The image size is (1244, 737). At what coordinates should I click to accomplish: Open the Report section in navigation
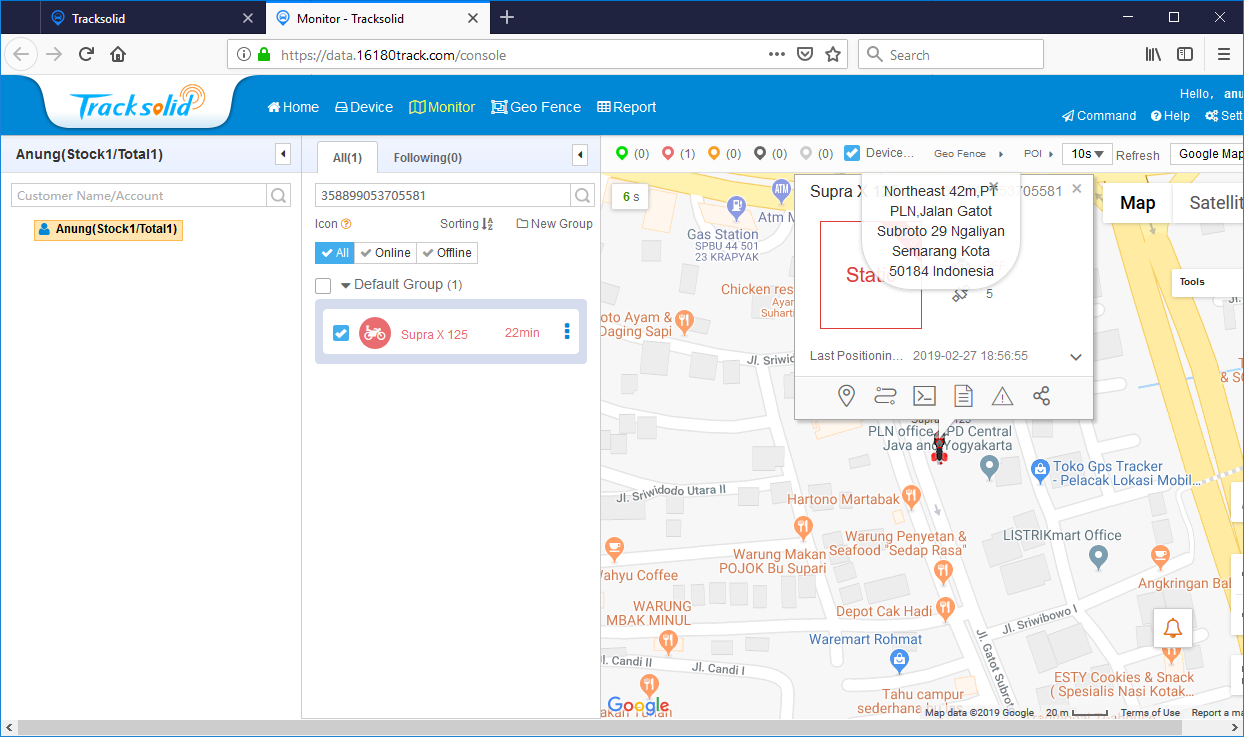[x=626, y=107]
